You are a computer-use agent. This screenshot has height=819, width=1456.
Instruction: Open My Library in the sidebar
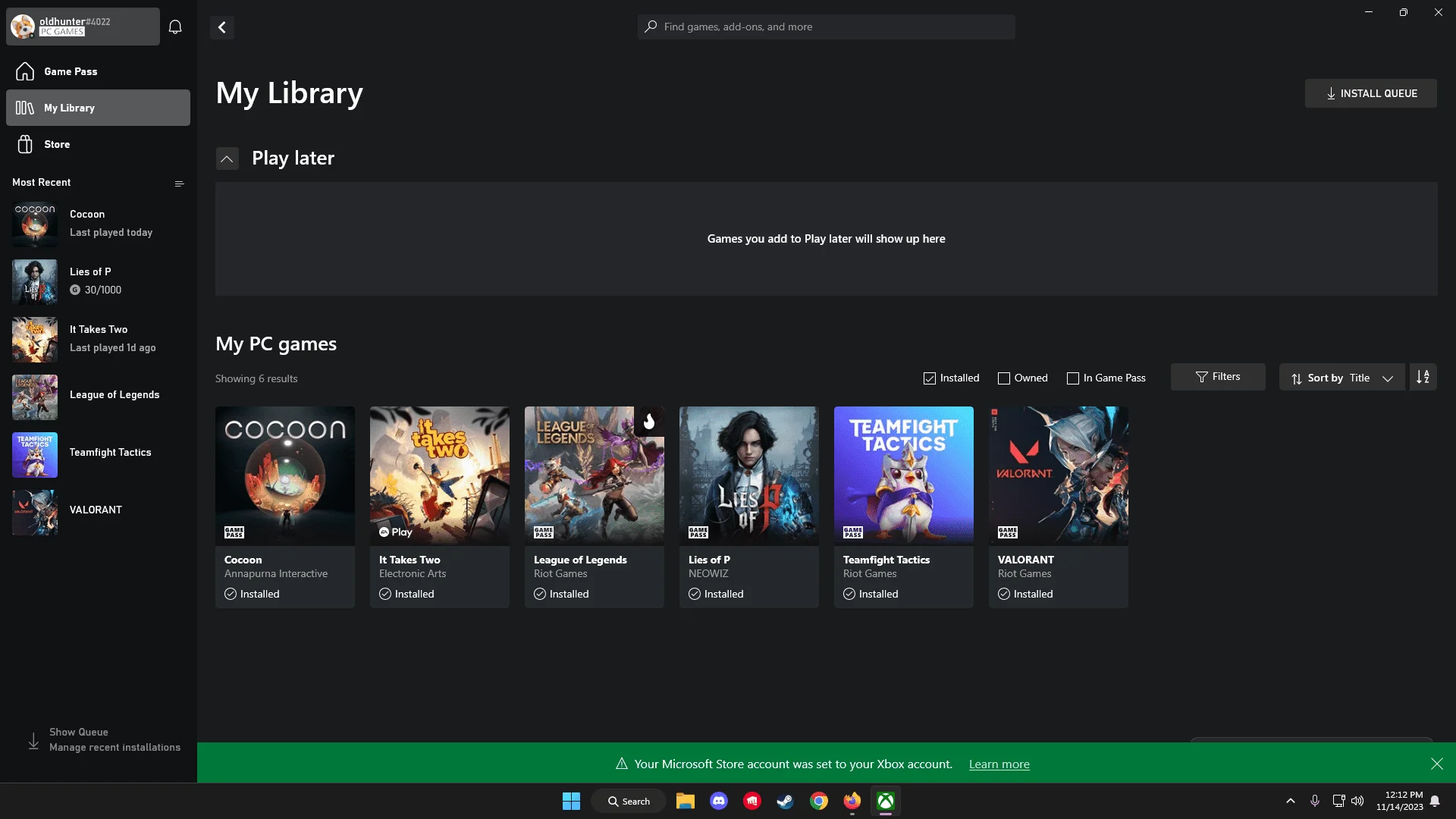pos(98,108)
